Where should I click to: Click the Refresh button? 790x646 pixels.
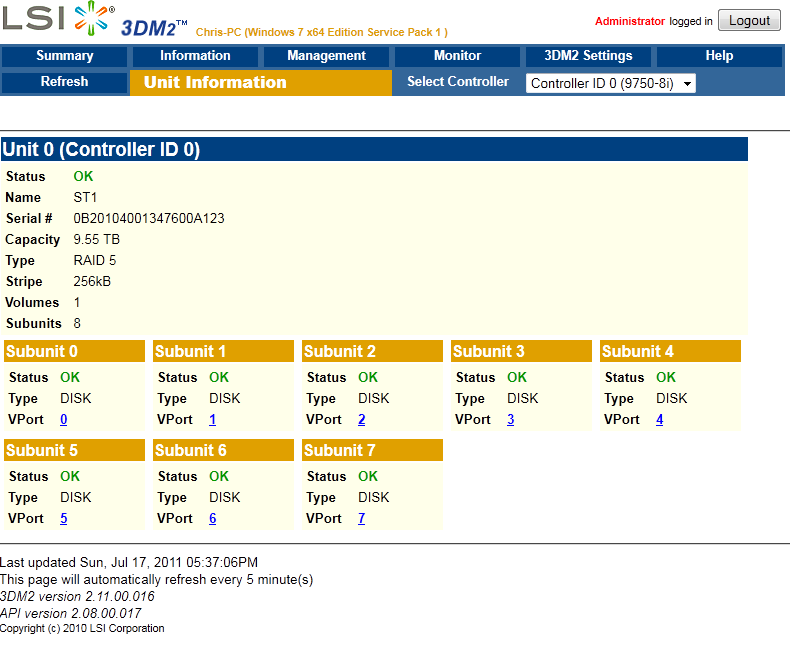point(64,82)
